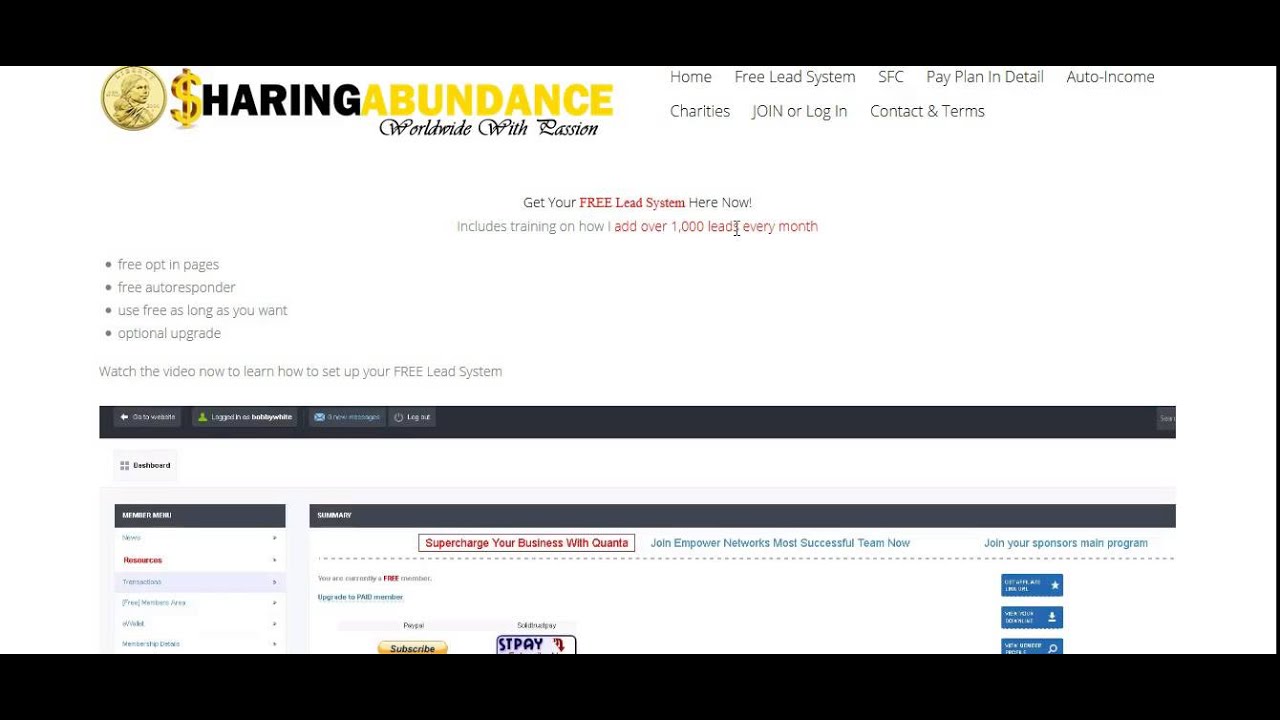The height and width of the screenshot is (720, 1280).
Task: Click the green user icon beside Logged in
Action: tap(203, 417)
